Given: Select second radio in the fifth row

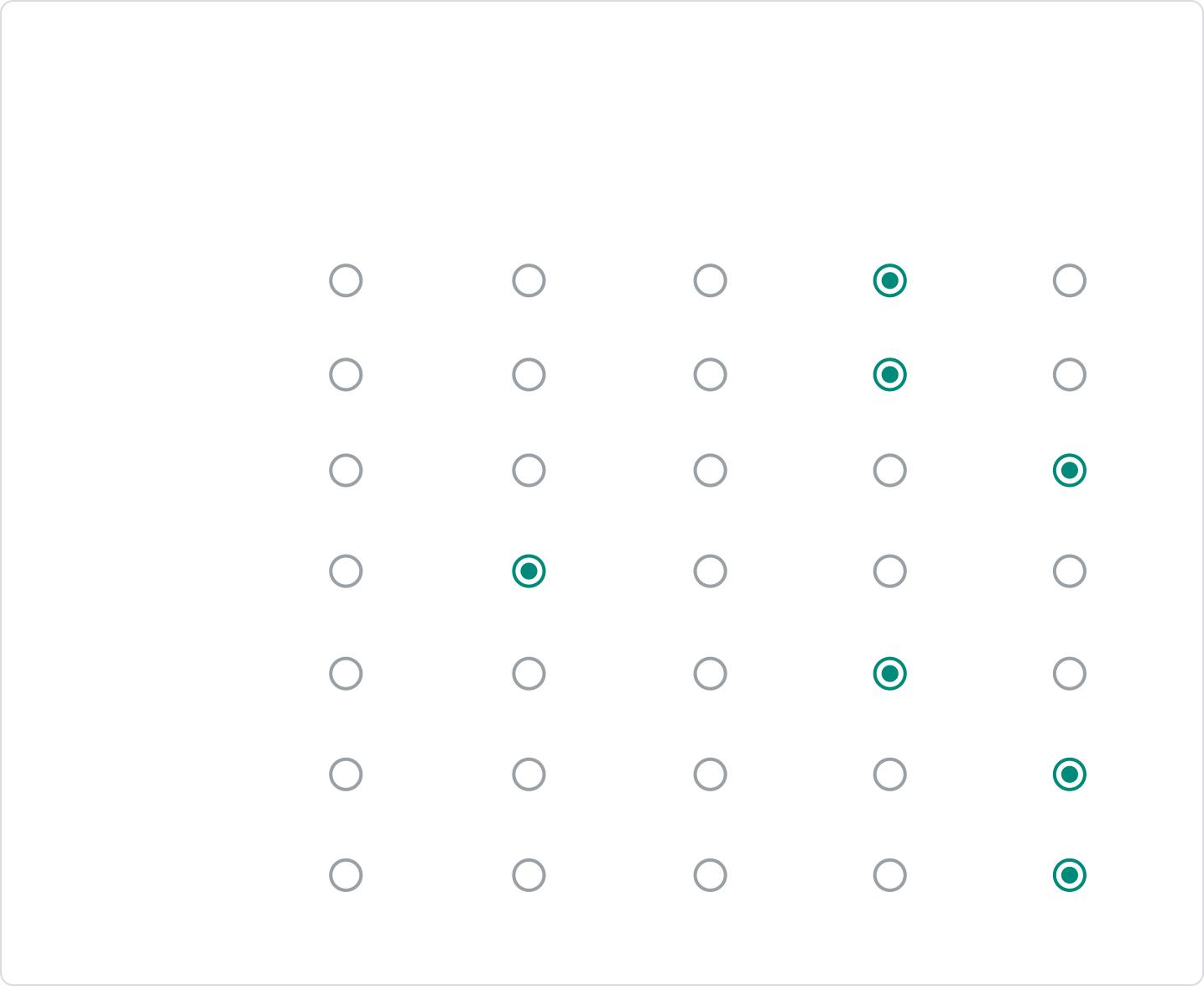Looking at the screenshot, I should click(529, 674).
